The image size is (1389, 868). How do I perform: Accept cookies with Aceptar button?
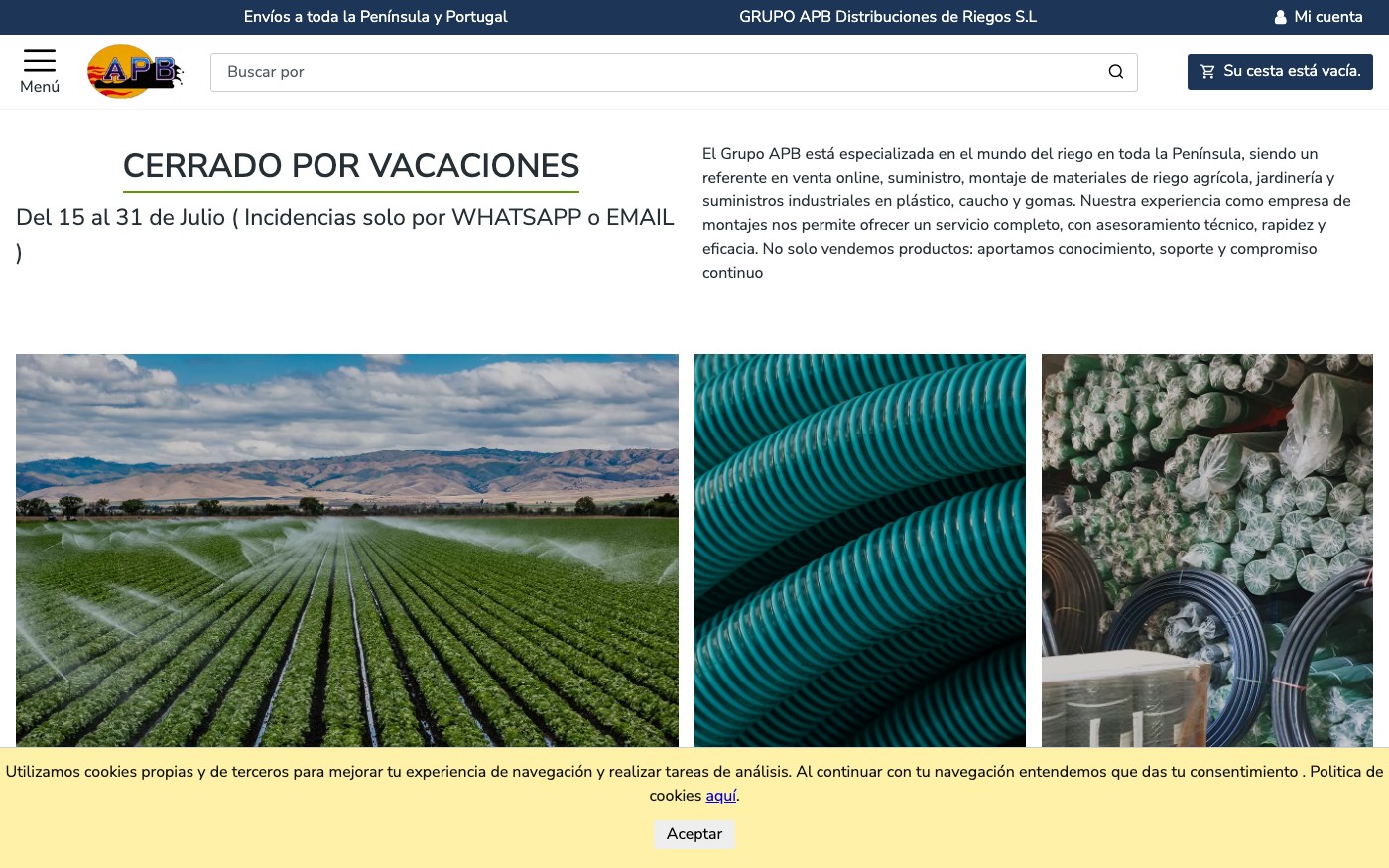click(694, 834)
